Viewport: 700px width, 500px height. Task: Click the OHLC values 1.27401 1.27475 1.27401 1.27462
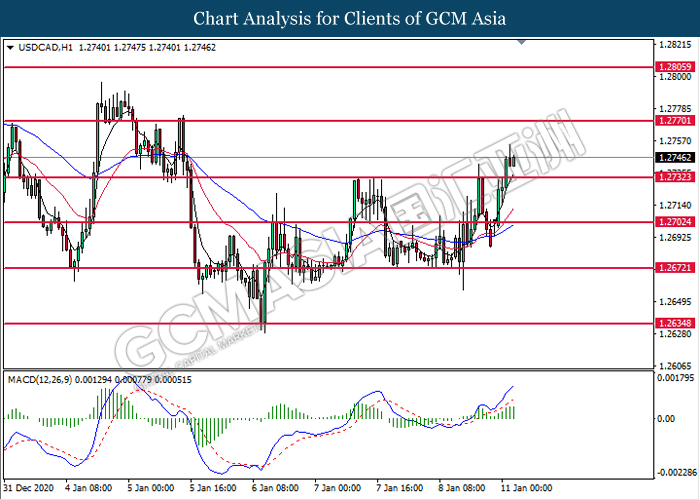[147, 47]
